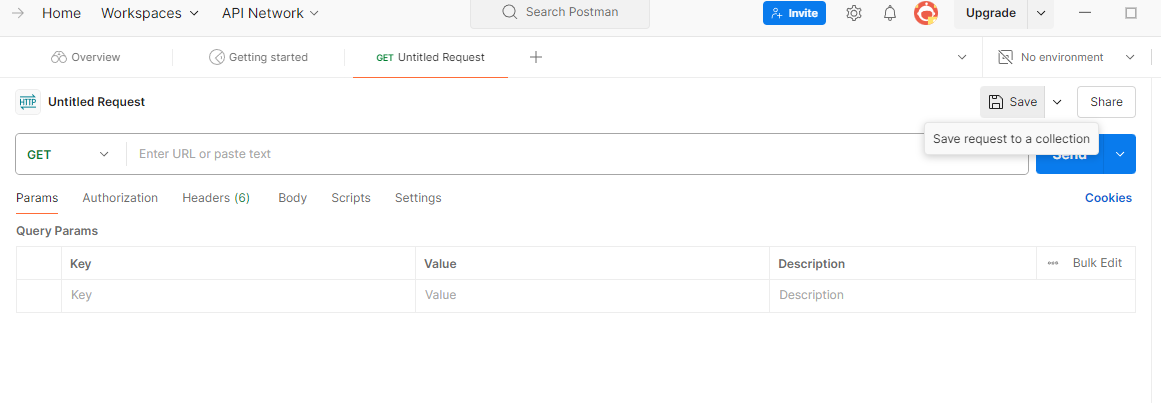Add a new tab with plus icon
This screenshot has width=1161, height=403.
[x=536, y=57]
